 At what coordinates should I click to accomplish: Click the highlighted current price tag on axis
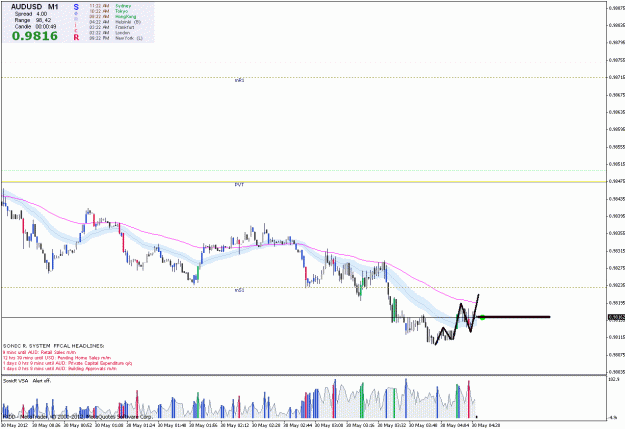[x=616, y=317]
